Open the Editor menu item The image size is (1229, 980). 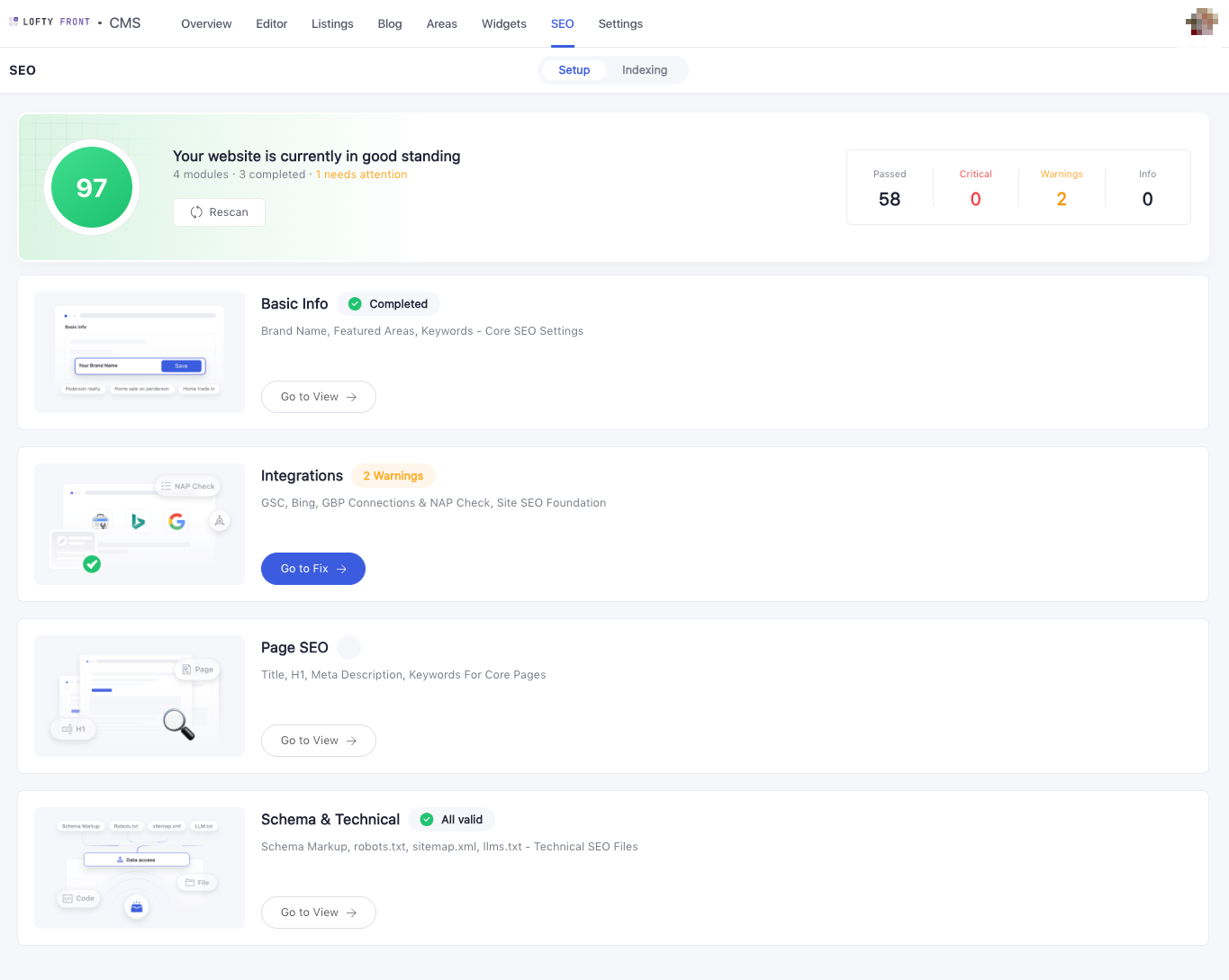pyautogui.click(x=271, y=23)
